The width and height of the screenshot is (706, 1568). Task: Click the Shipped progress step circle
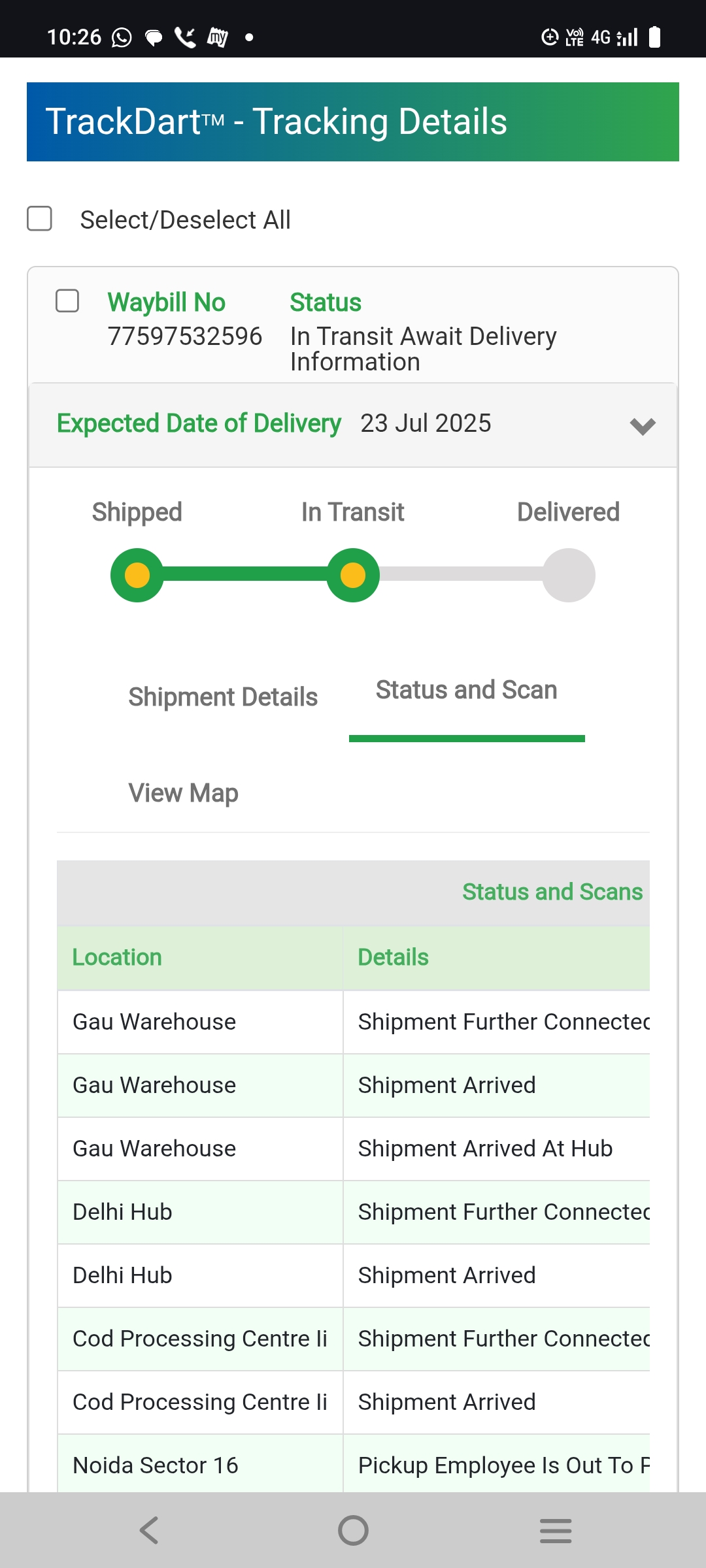pyautogui.click(x=137, y=575)
